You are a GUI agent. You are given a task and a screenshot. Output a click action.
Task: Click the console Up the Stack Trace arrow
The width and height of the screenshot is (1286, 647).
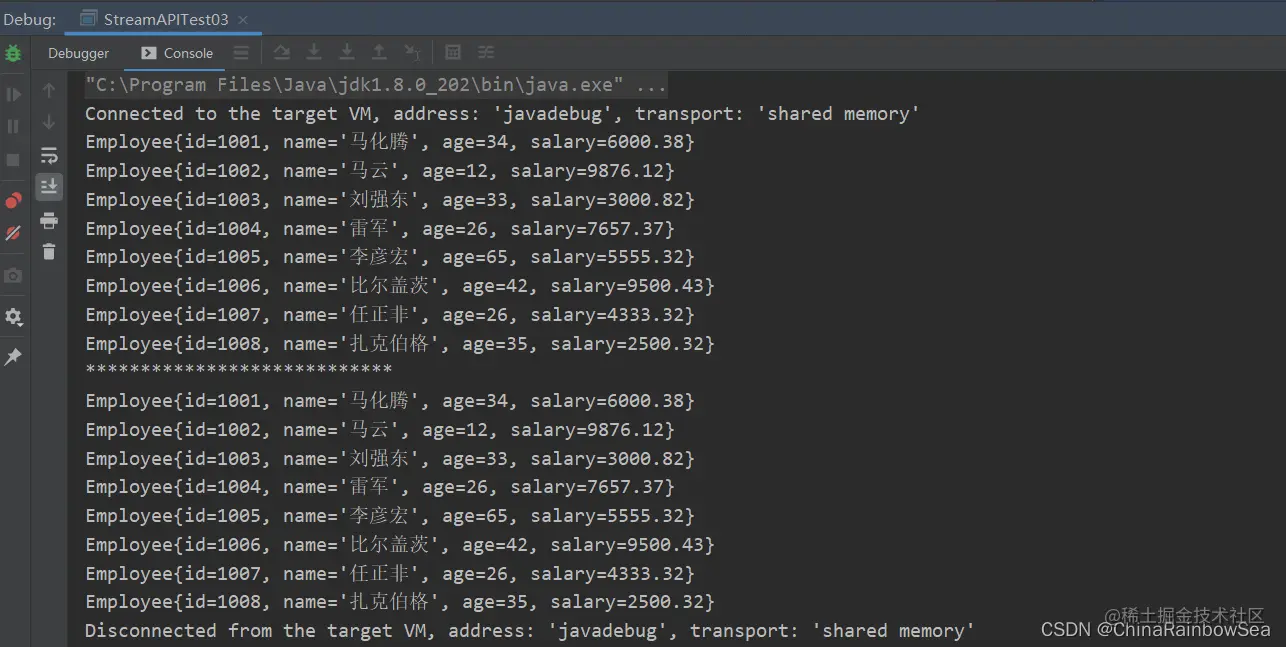[x=49, y=90]
